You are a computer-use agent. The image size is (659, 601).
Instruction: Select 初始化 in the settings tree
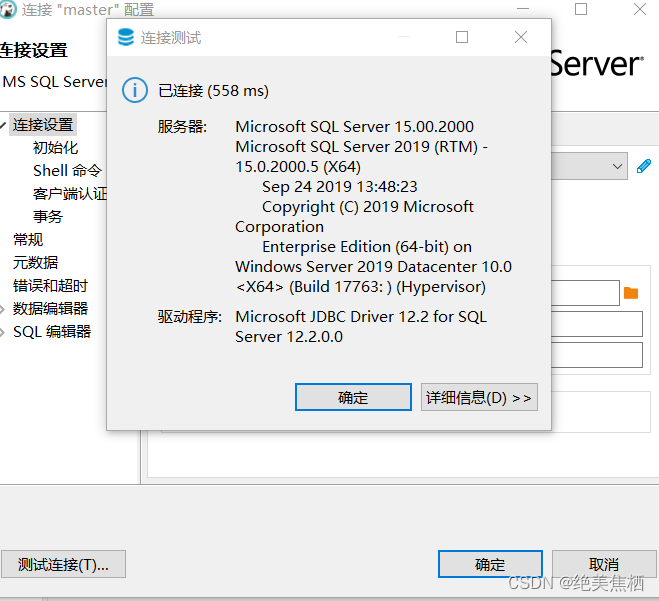(55, 148)
